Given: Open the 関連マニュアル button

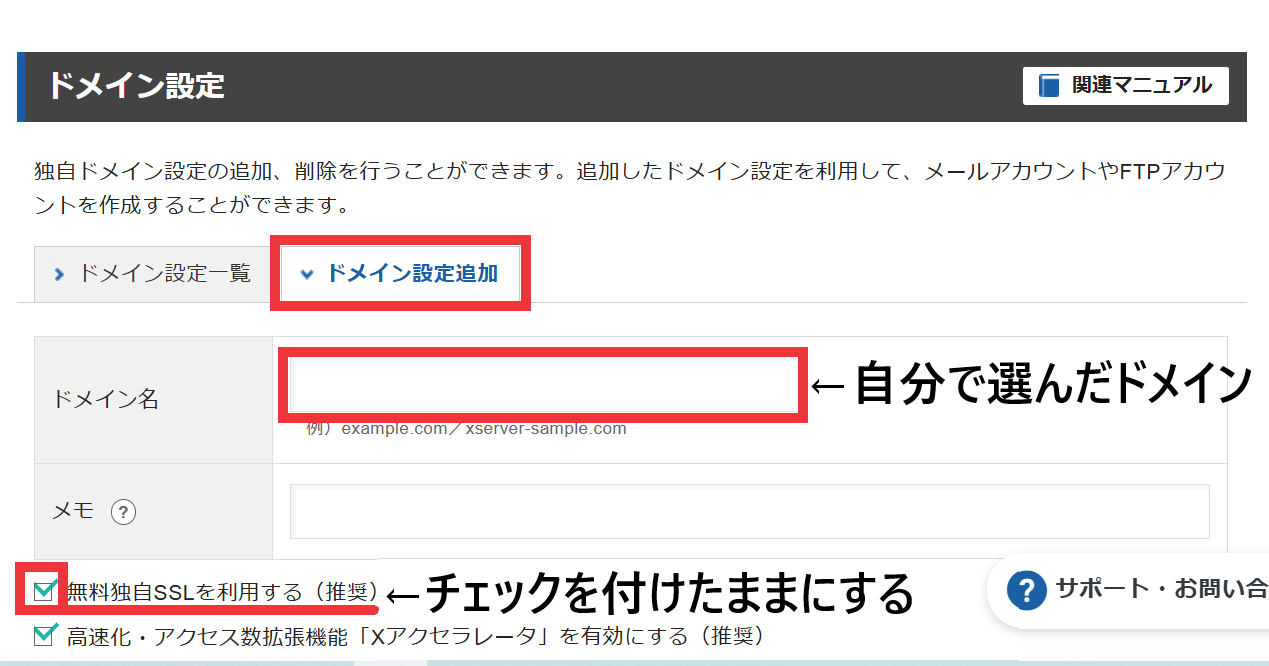Looking at the screenshot, I should tap(1125, 86).
